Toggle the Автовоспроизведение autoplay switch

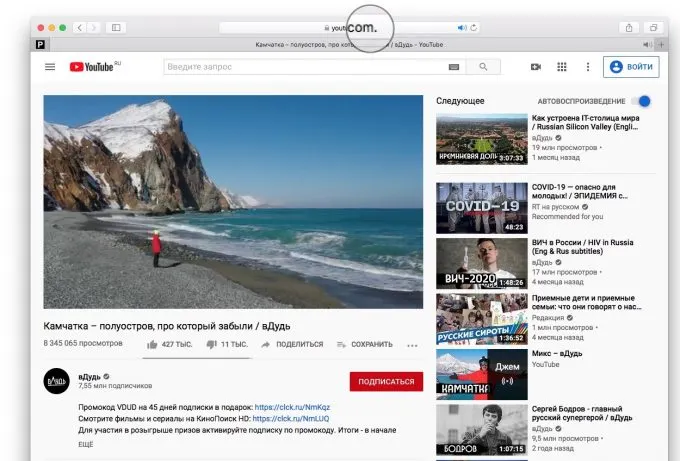tap(641, 101)
